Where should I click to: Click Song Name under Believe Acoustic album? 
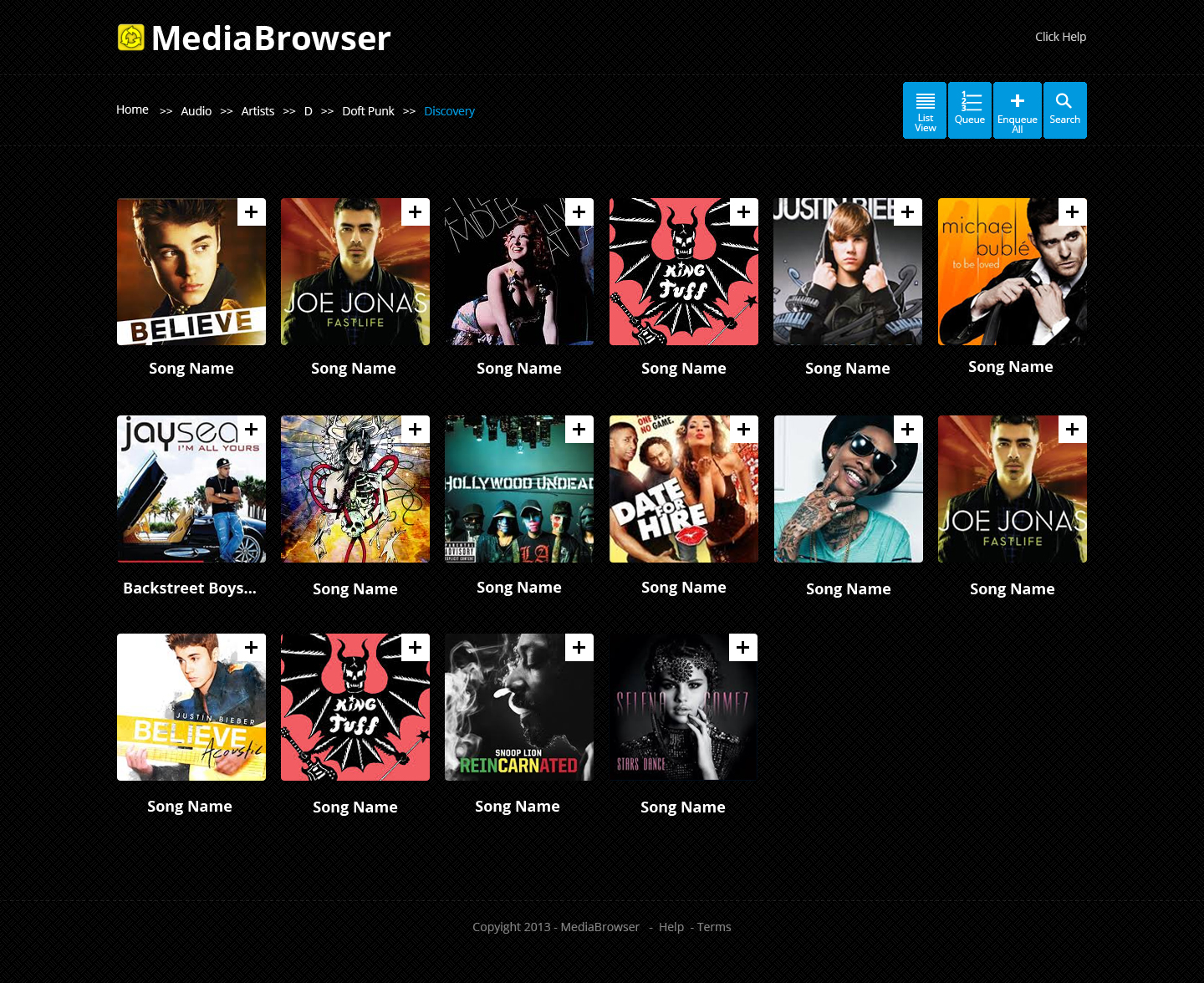tap(190, 806)
